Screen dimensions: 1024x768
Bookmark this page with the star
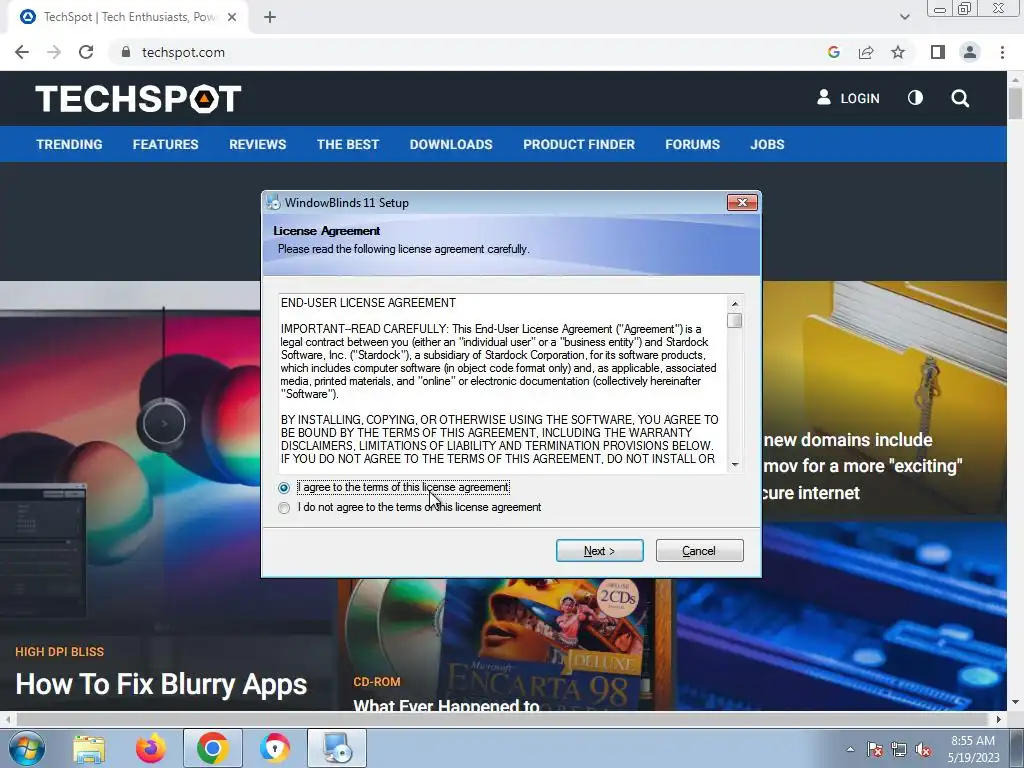(898, 52)
